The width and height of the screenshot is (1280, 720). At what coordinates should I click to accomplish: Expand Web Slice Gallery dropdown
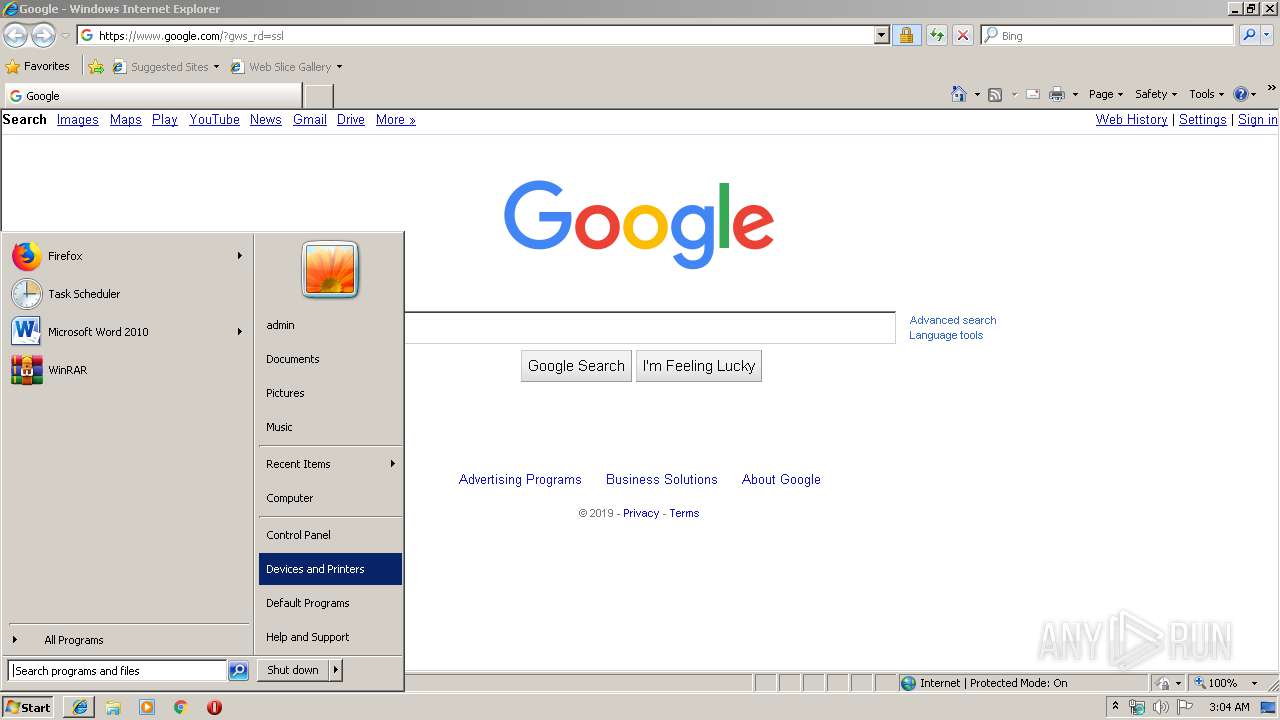click(x=339, y=67)
